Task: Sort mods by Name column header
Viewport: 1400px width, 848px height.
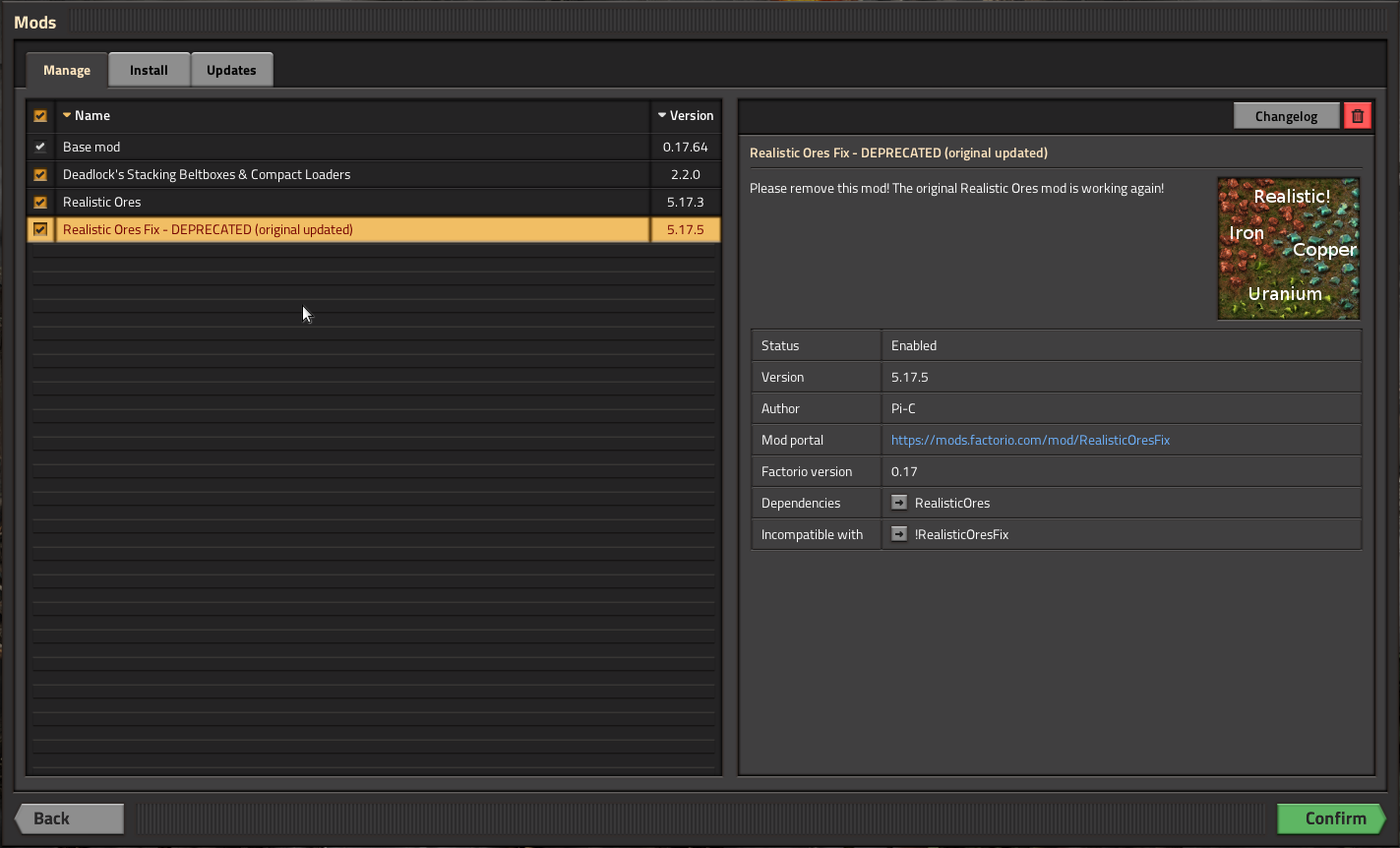Action: (352, 116)
